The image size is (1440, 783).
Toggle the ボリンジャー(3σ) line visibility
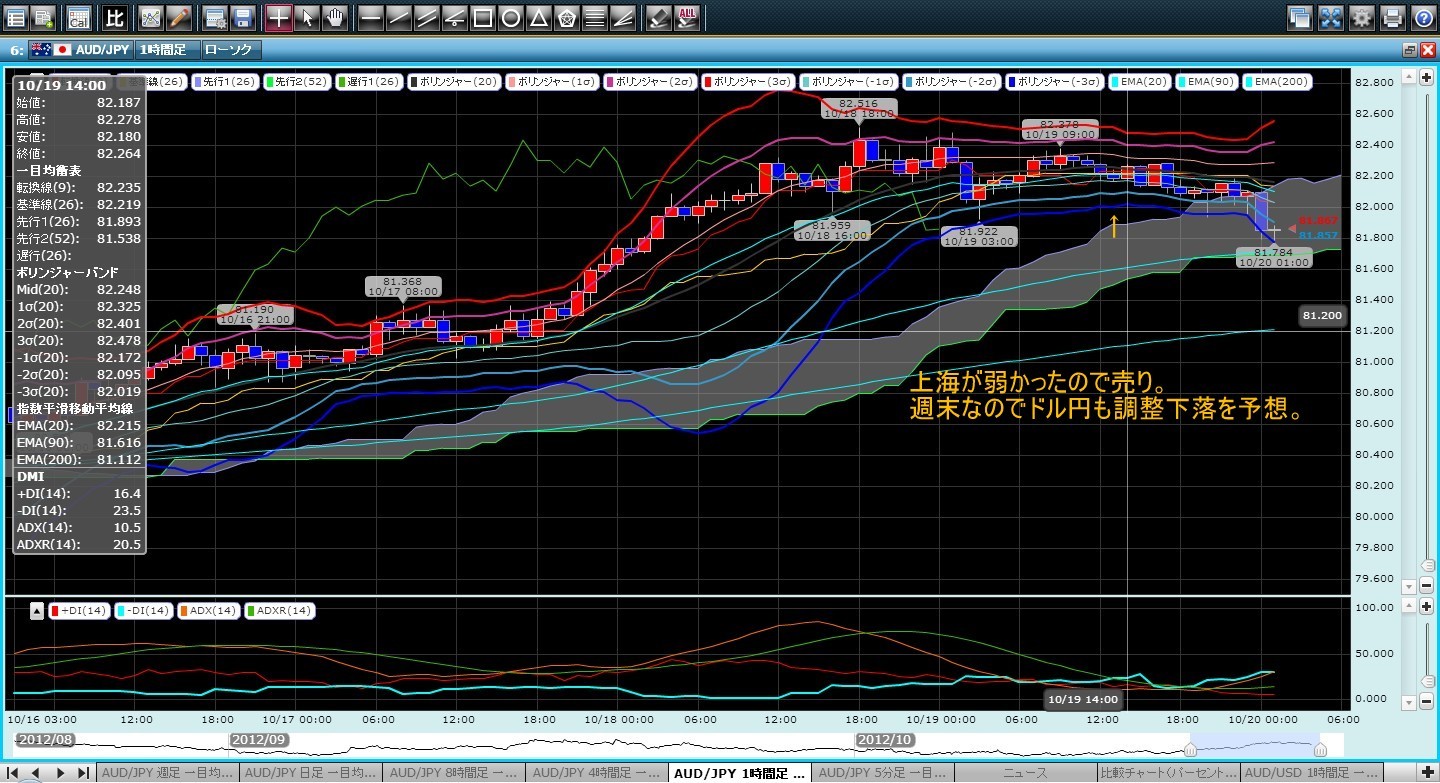(747, 82)
